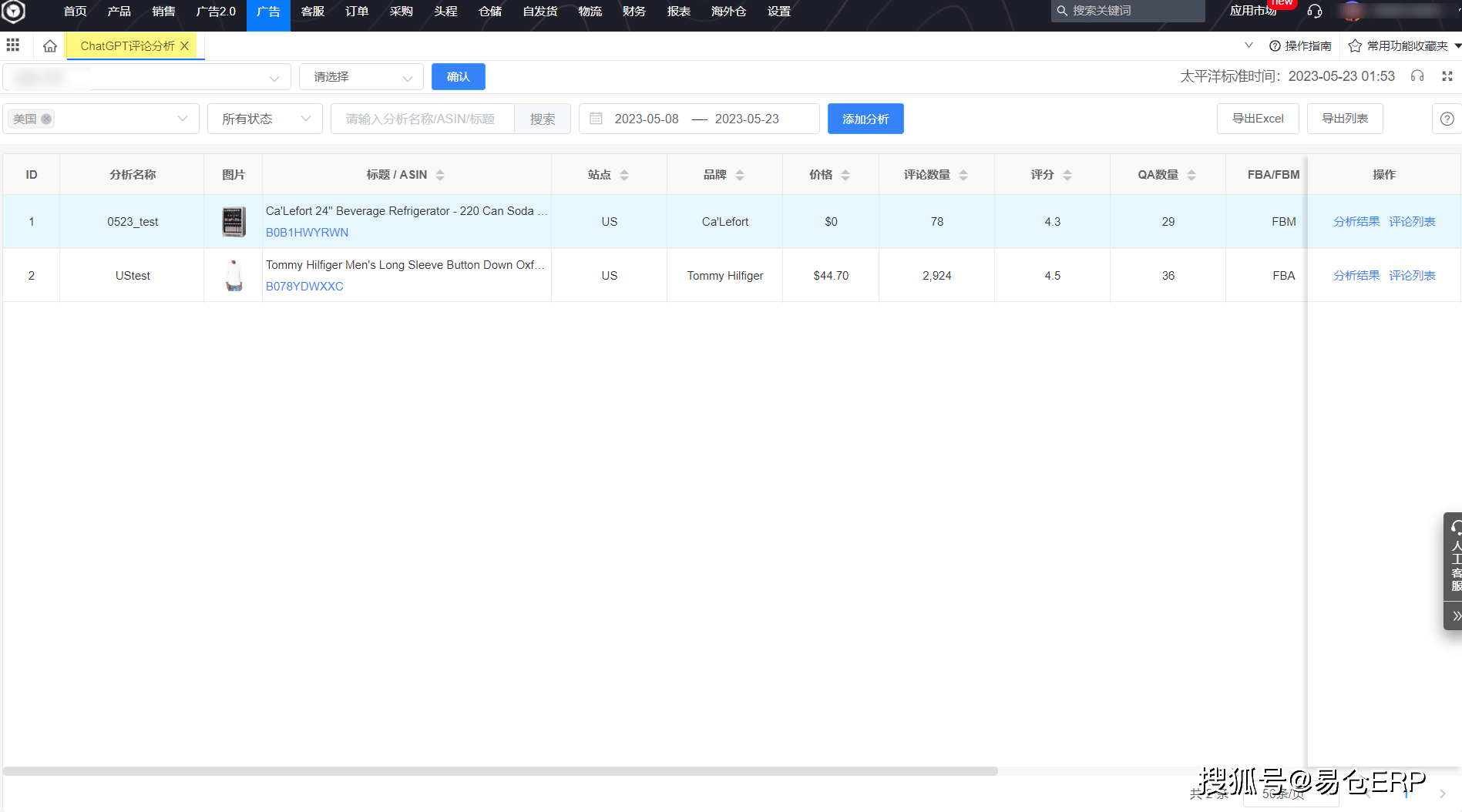Click the 搜索 button

(x=543, y=119)
